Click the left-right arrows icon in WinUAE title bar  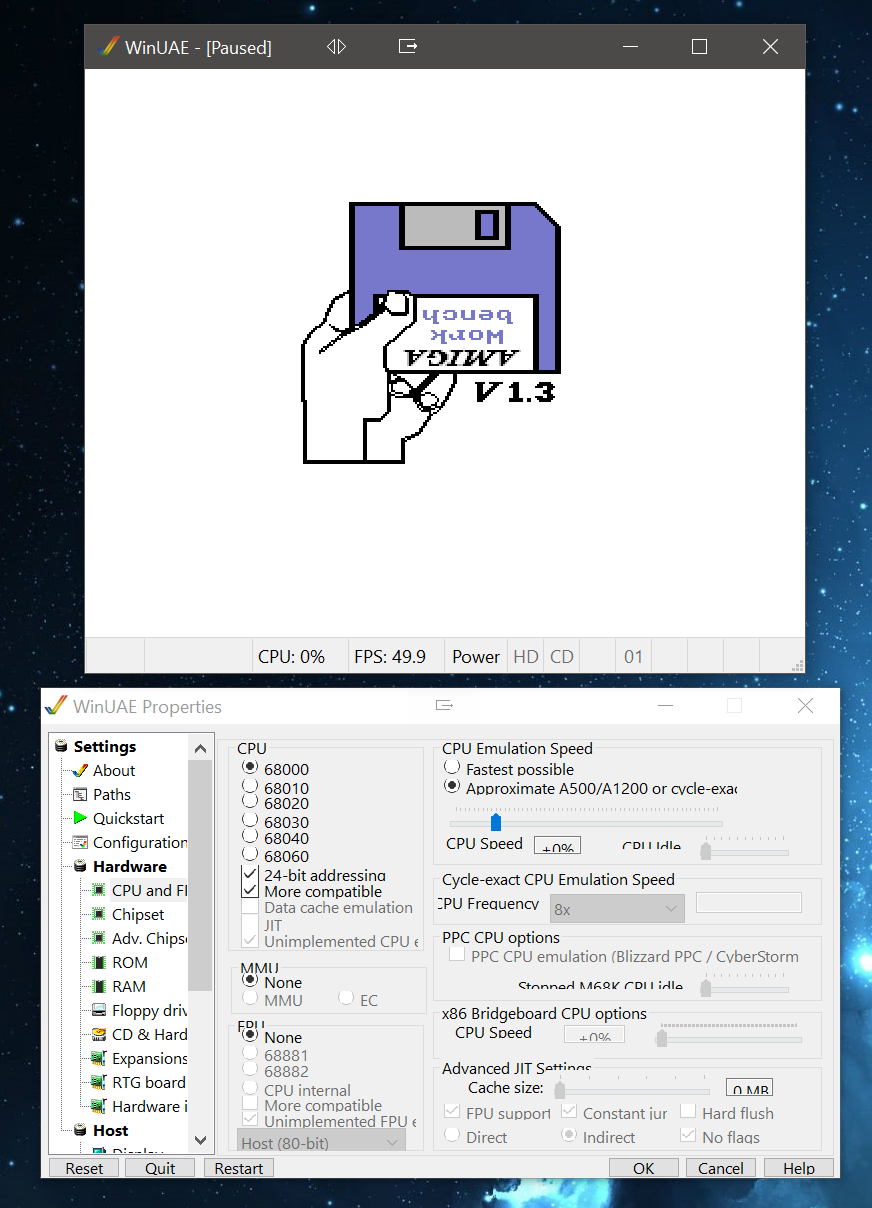pyautogui.click(x=337, y=46)
